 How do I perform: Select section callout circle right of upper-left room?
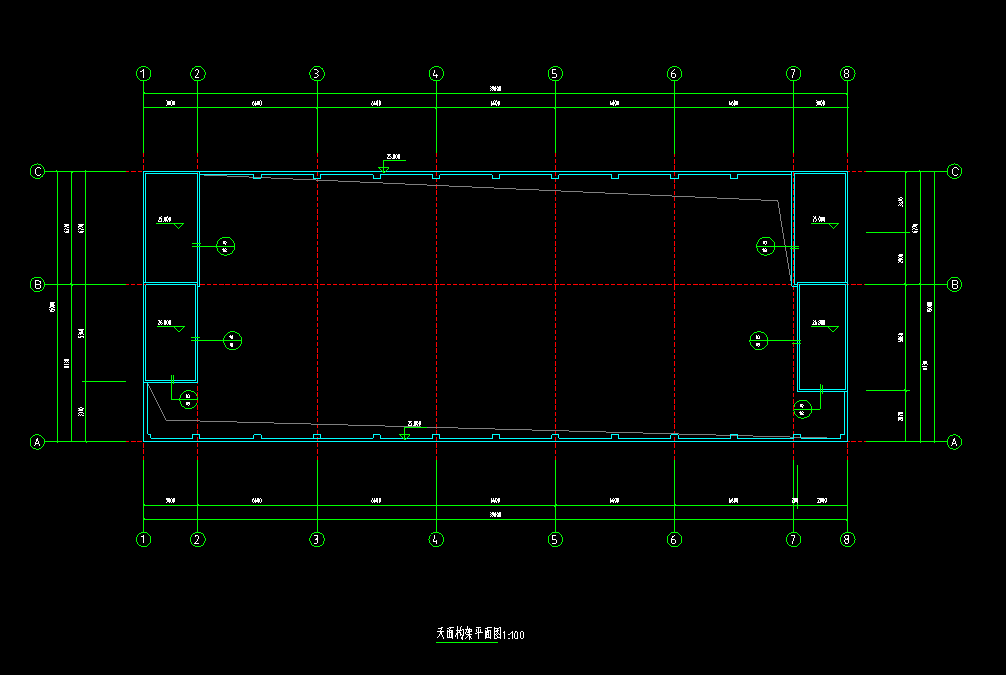coord(226,246)
